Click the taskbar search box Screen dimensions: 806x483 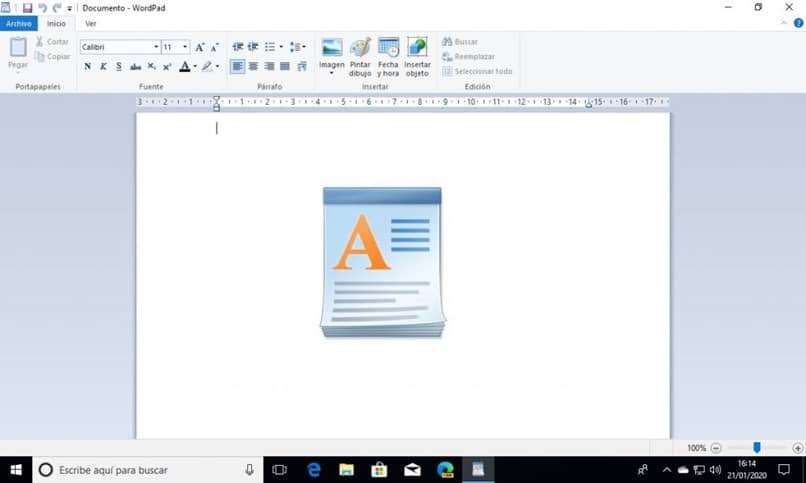point(148,470)
